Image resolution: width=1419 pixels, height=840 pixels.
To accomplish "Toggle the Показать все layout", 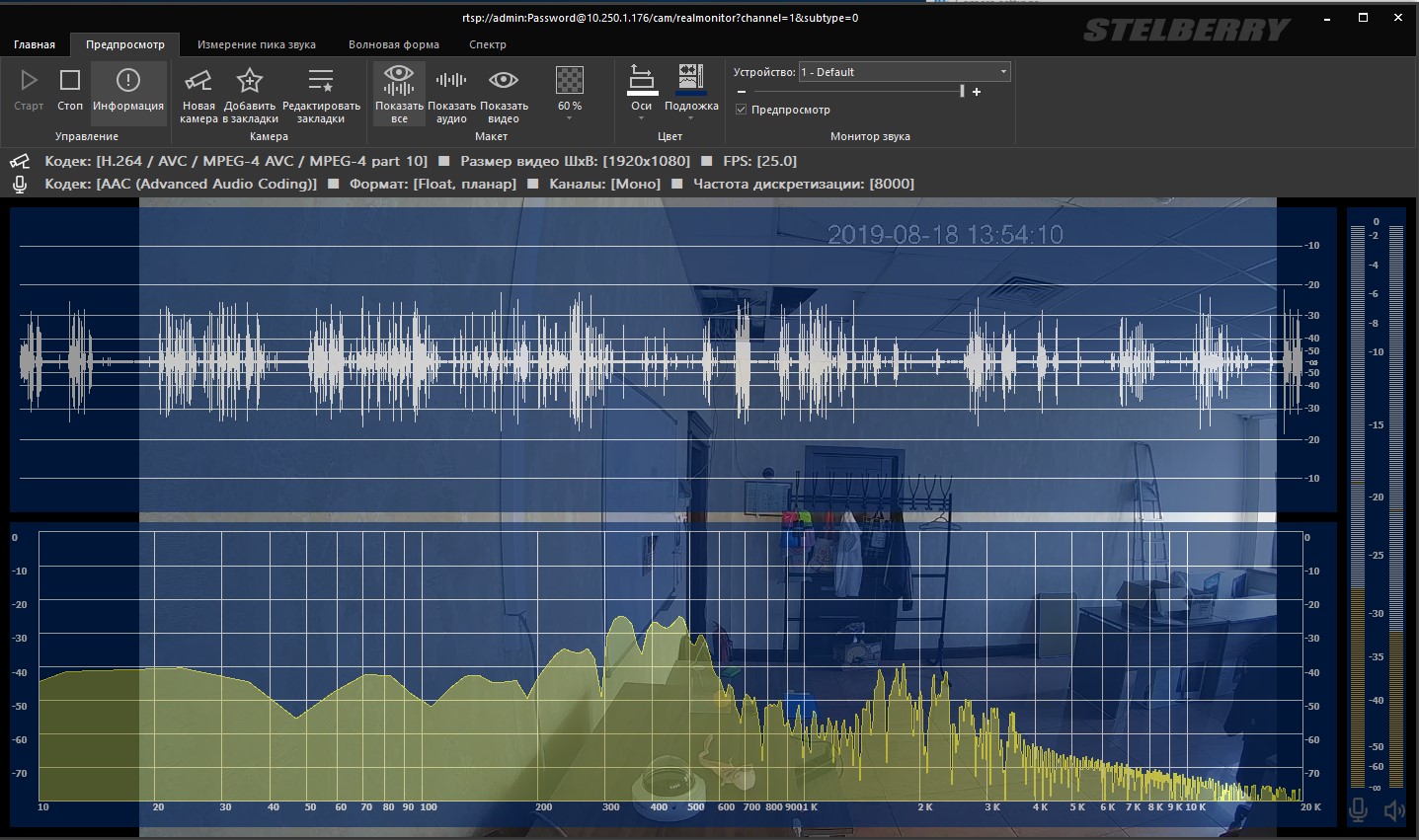I will 399,93.
